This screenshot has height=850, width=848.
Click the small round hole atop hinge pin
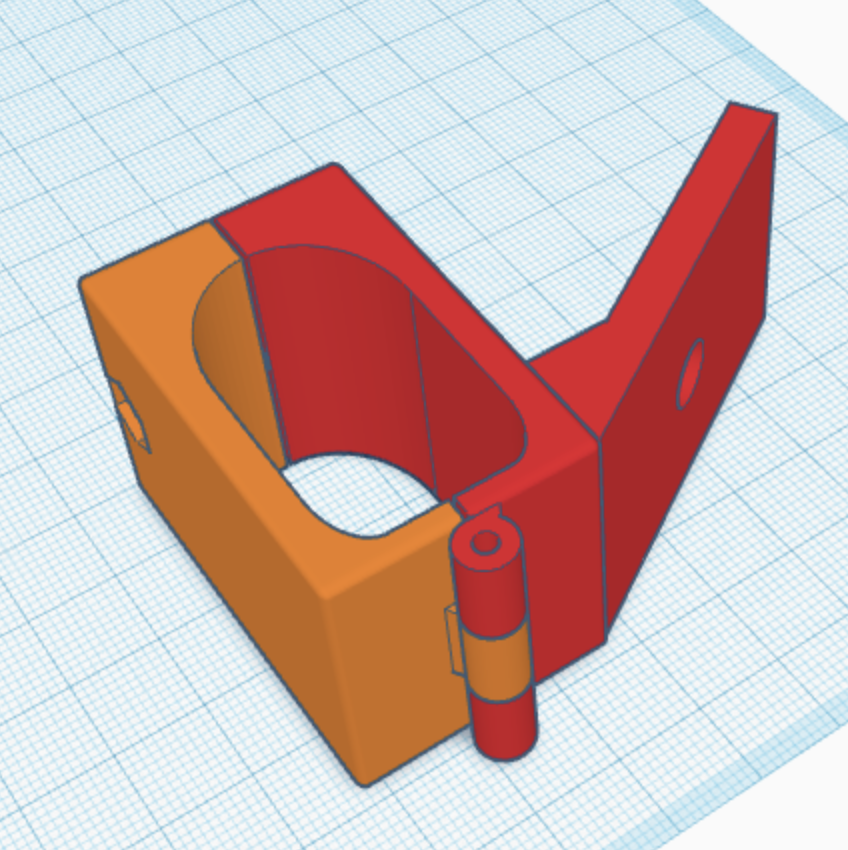click(485, 542)
